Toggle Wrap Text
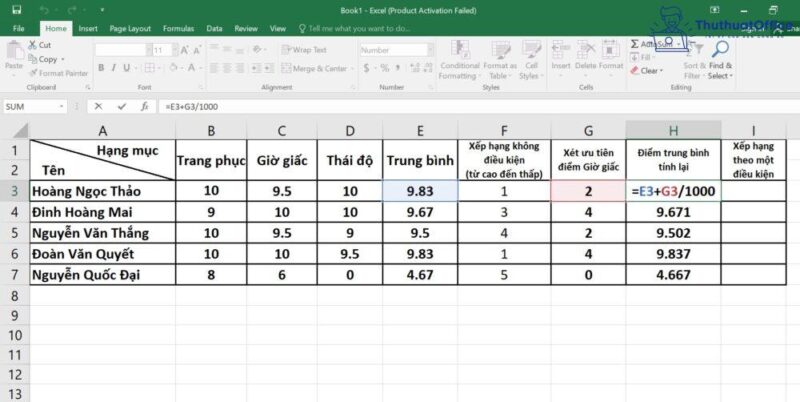Image resolution: width=800 pixels, height=402 pixels. coord(304,49)
